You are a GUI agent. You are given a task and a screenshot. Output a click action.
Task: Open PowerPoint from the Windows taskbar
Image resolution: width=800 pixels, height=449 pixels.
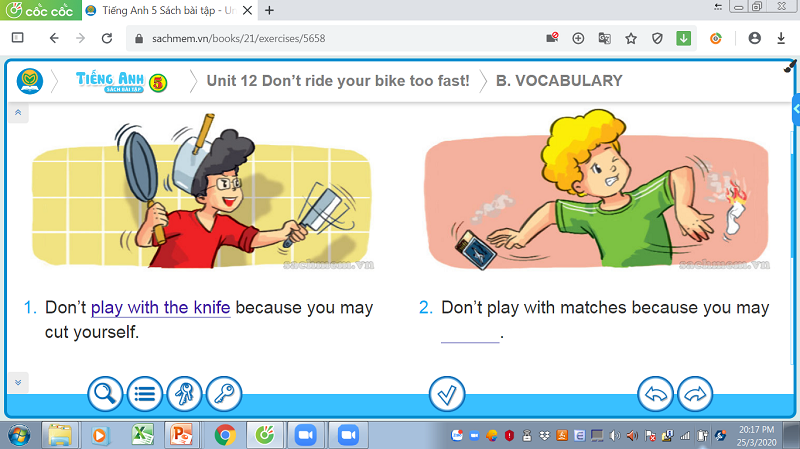(182, 435)
